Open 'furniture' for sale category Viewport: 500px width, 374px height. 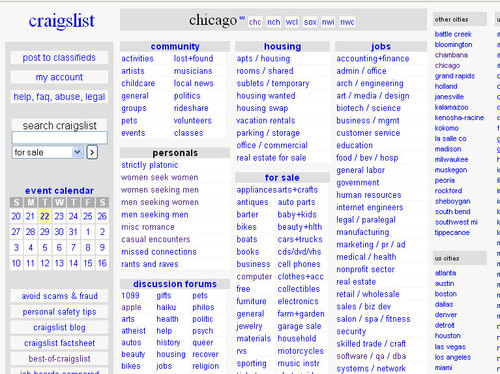[251, 302]
